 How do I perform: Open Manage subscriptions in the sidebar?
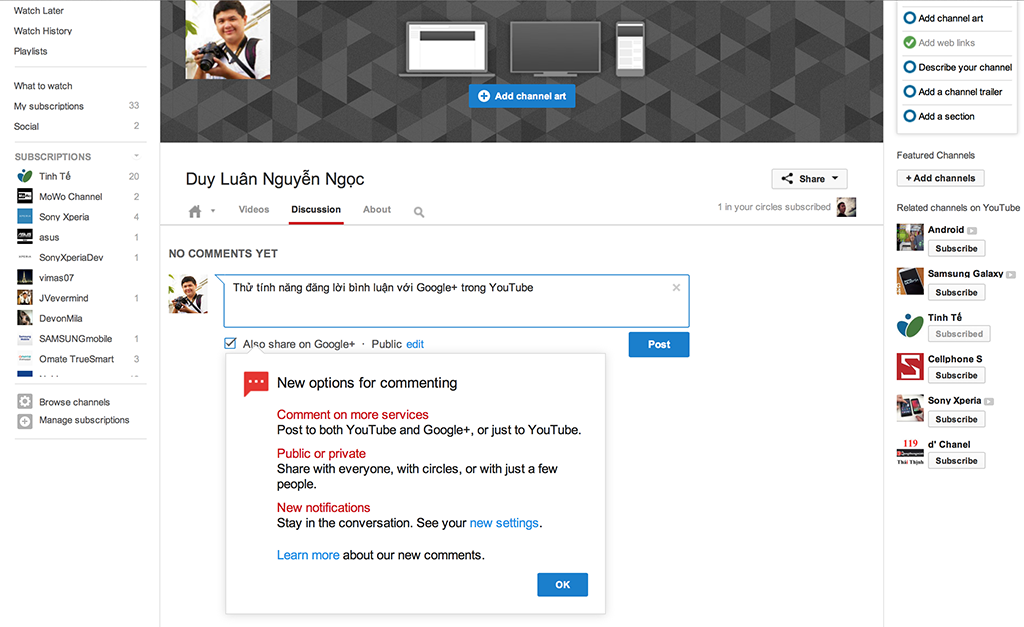[x=84, y=420]
